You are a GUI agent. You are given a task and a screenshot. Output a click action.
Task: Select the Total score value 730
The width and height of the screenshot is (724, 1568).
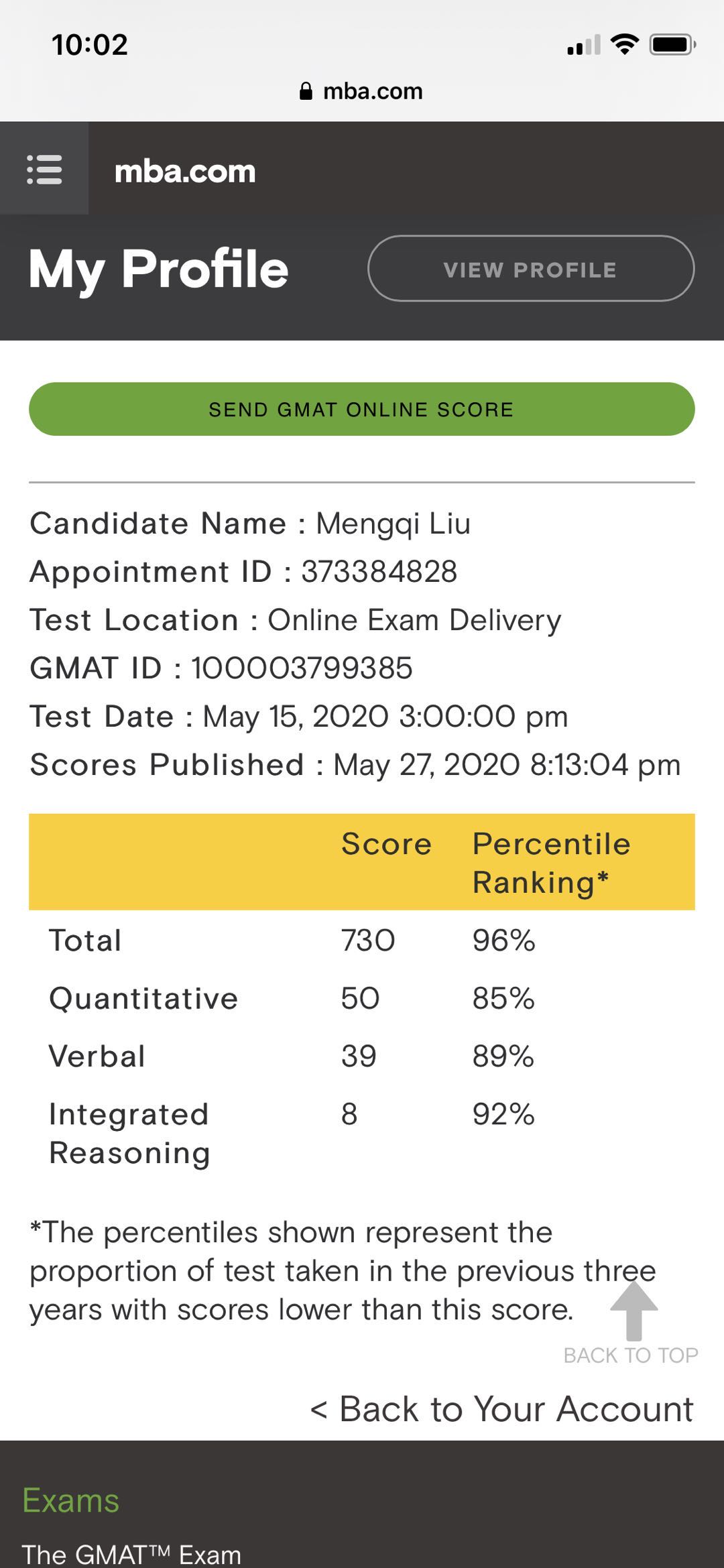click(x=368, y=941)
